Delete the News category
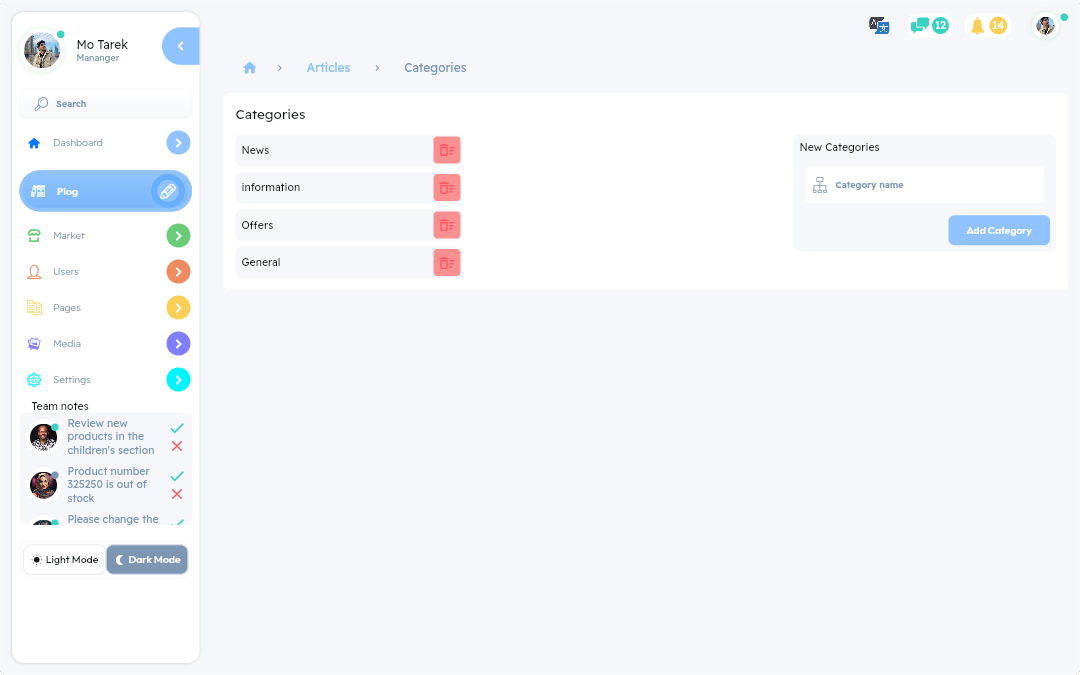Viewport: 1080px width, 675px height. [x=446, y=149]
